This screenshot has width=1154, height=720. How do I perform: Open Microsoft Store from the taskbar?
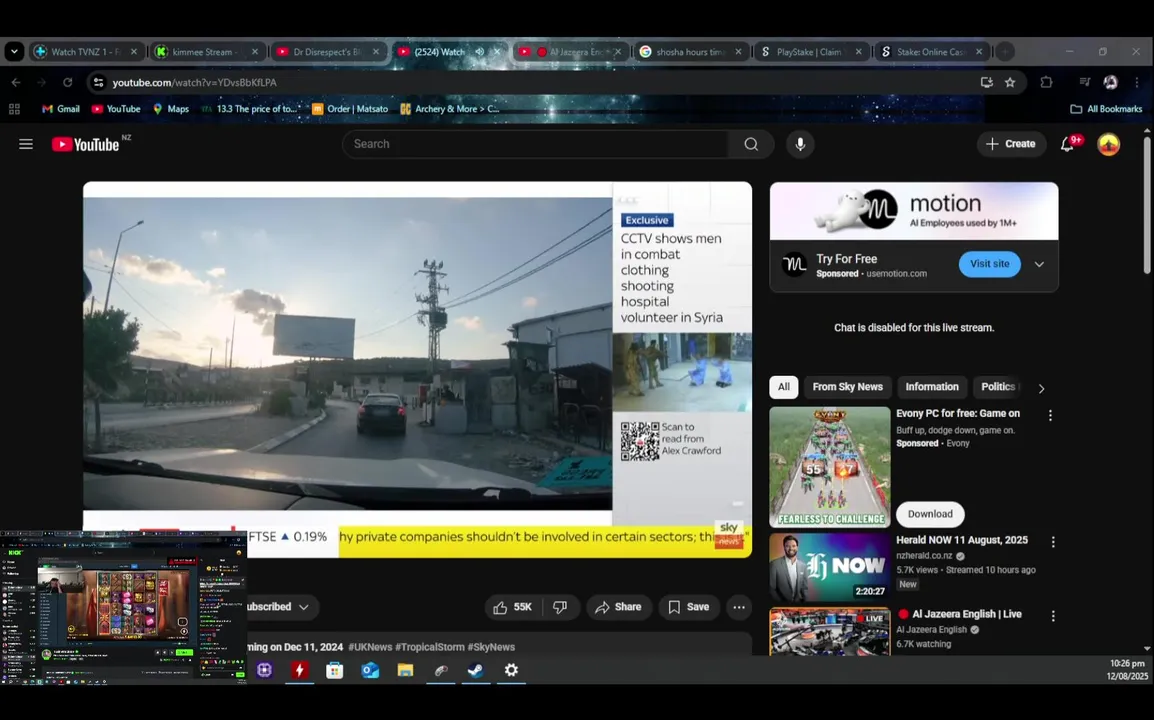point(334,670)
